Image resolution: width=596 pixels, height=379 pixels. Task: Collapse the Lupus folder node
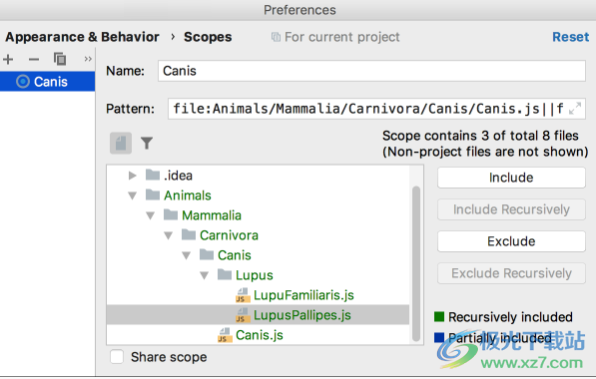tap(204, 275)
